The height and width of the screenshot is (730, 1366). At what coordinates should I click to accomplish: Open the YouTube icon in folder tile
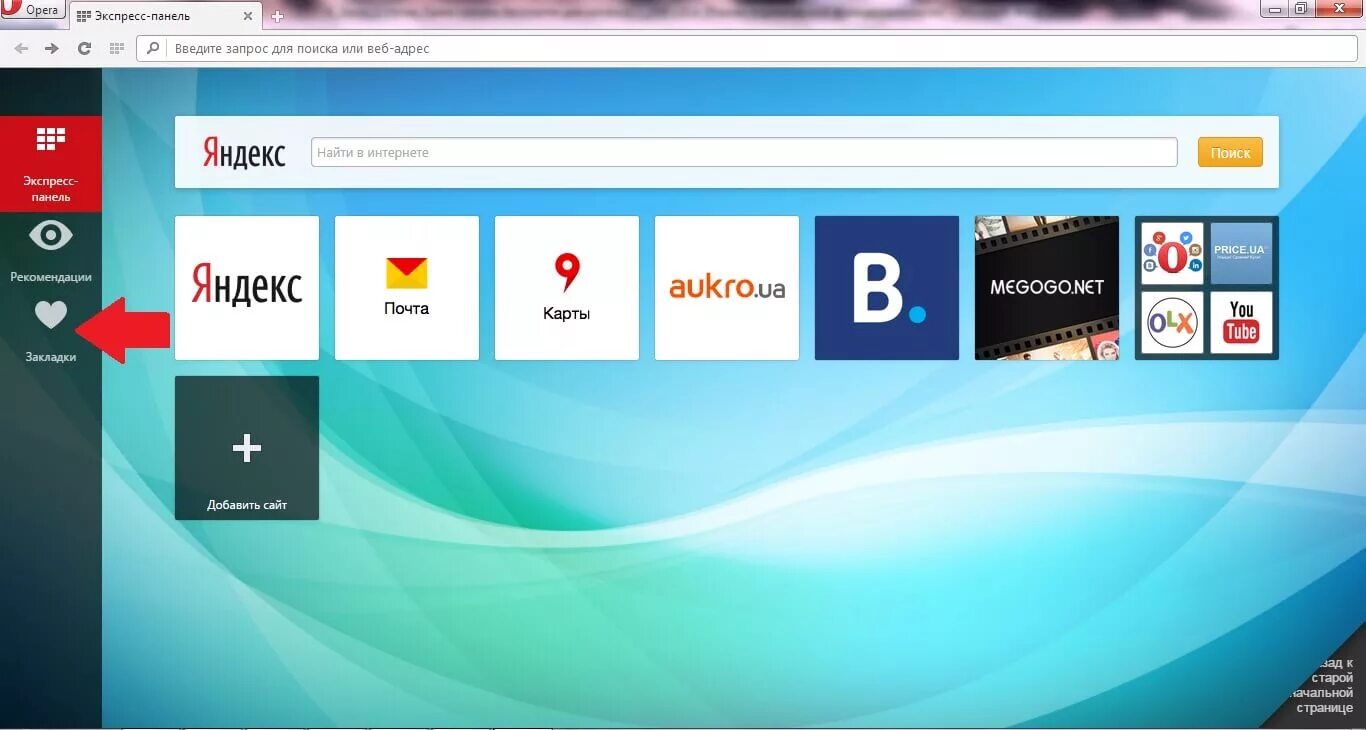(1241, 323)
